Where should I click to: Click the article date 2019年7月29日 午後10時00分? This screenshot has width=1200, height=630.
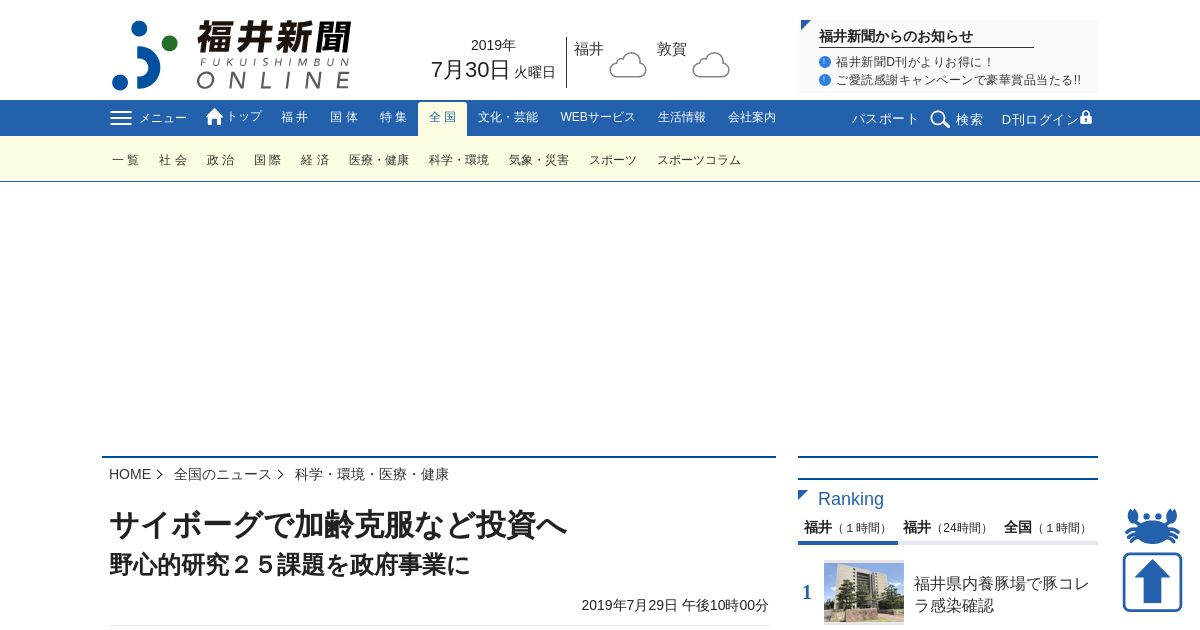[675, 605]
